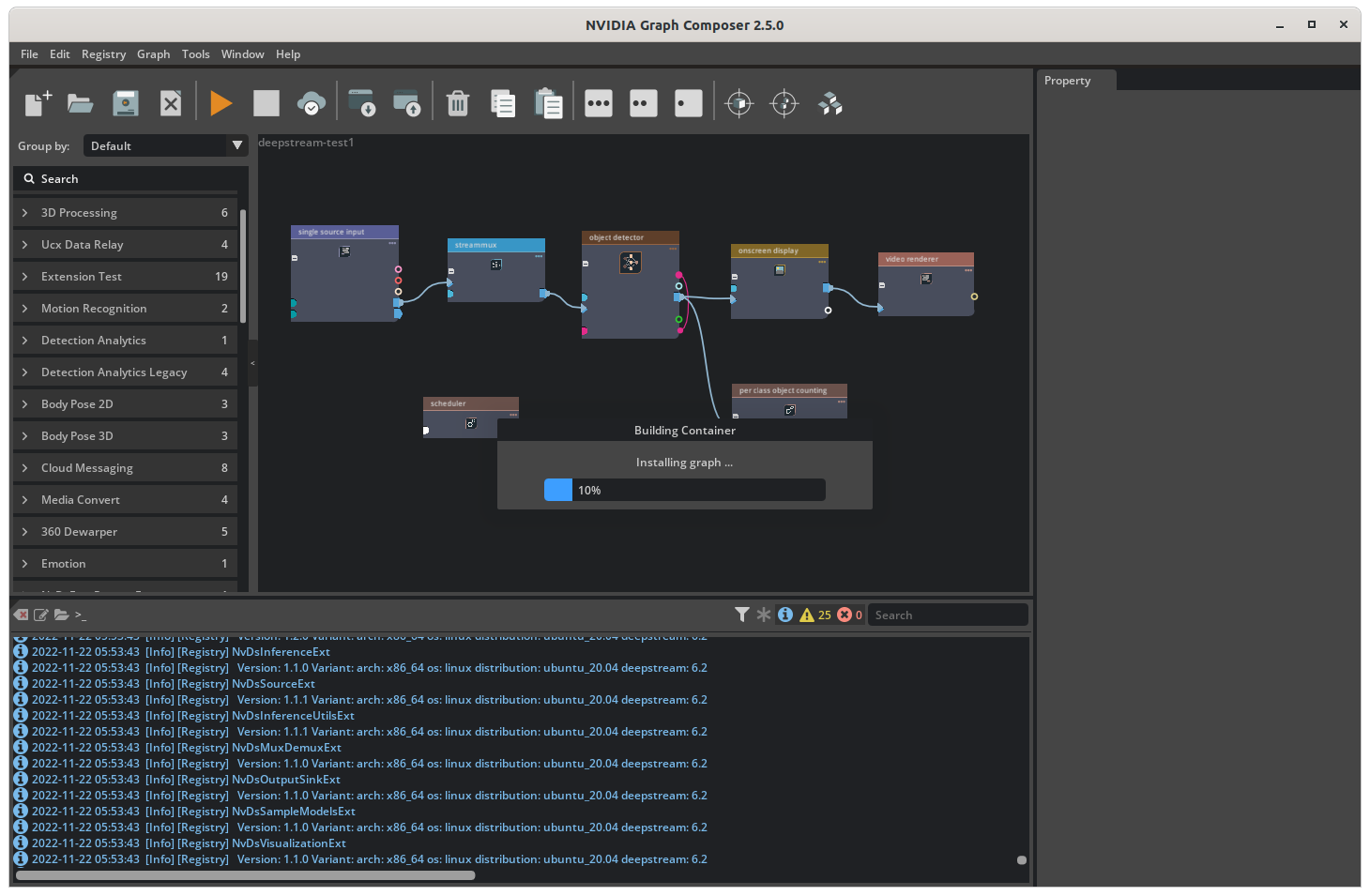
Task: Expand the Body Pose 3D category
Action: click(126, 436)
